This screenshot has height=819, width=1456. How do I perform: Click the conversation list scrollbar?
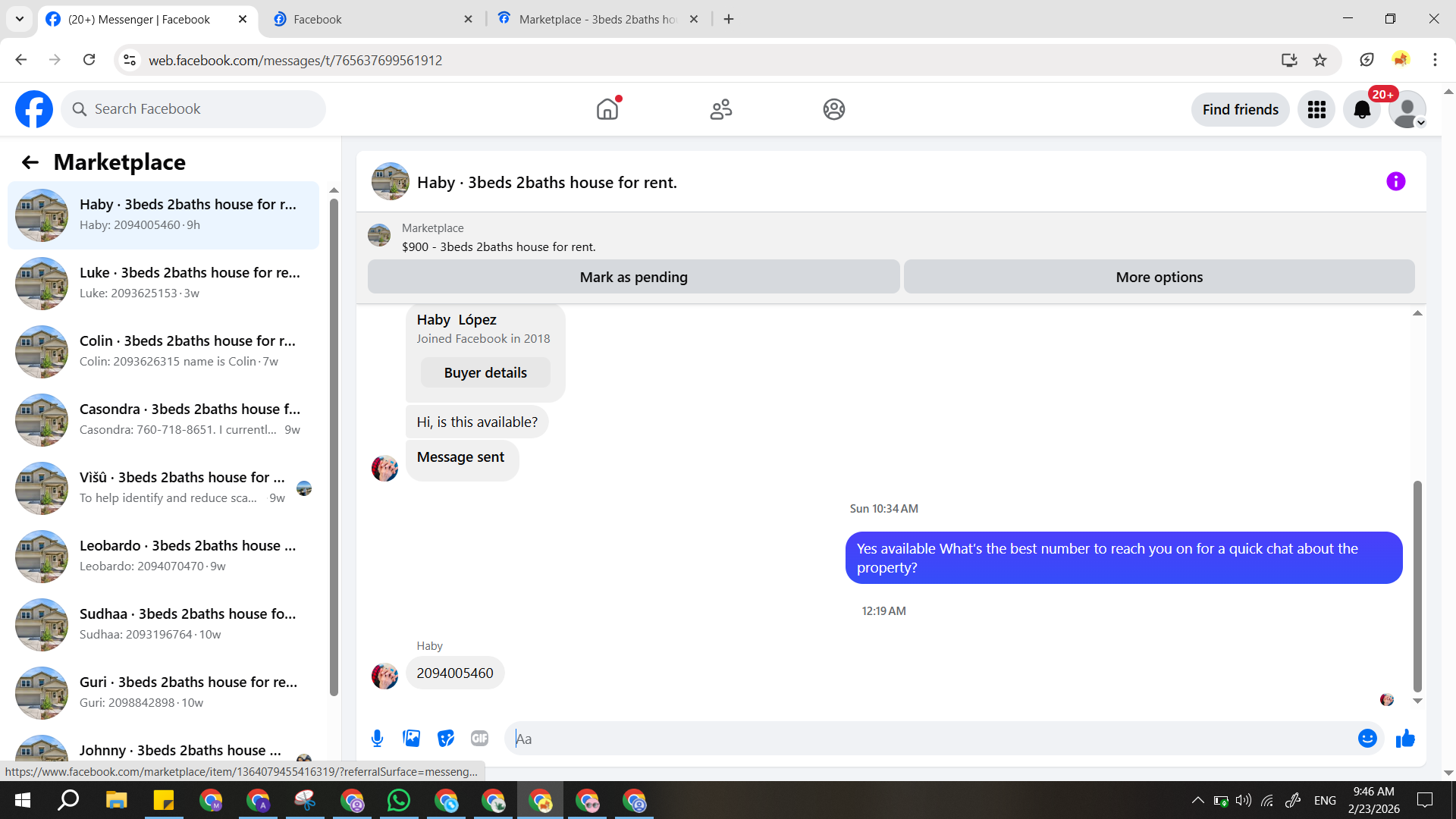pos(334,447)
